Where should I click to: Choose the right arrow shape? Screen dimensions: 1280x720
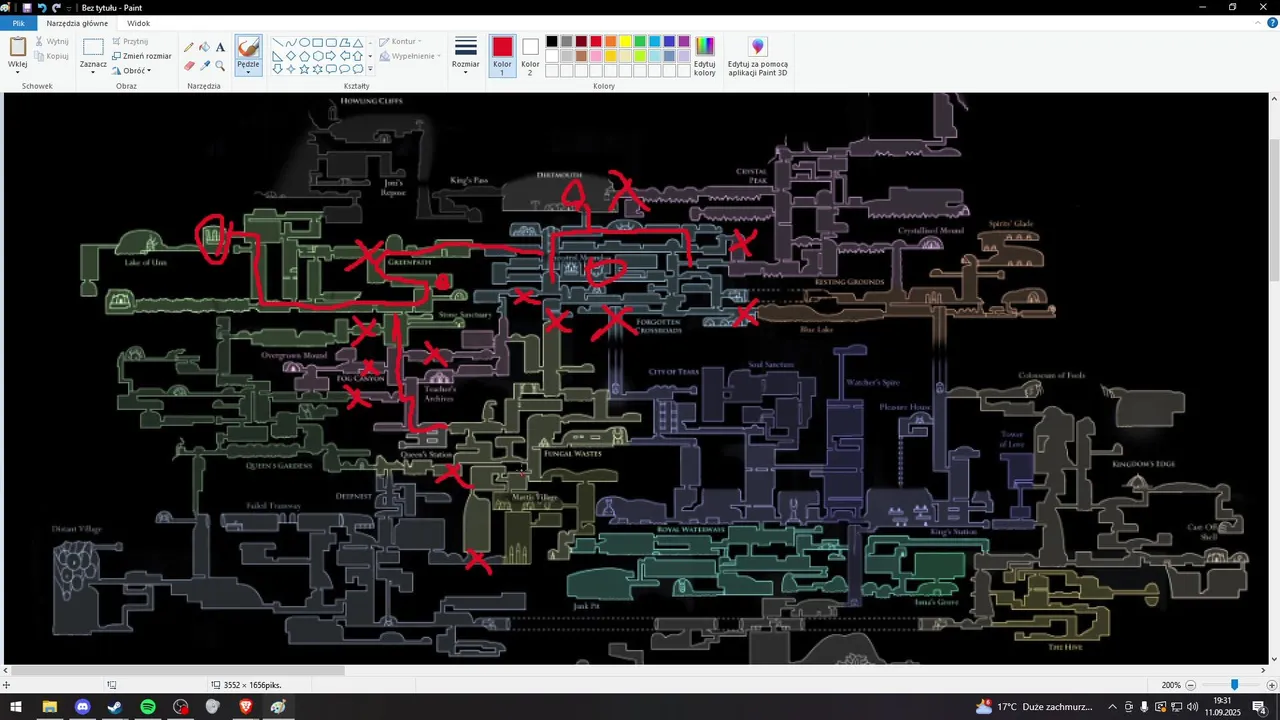pos(331,56)
